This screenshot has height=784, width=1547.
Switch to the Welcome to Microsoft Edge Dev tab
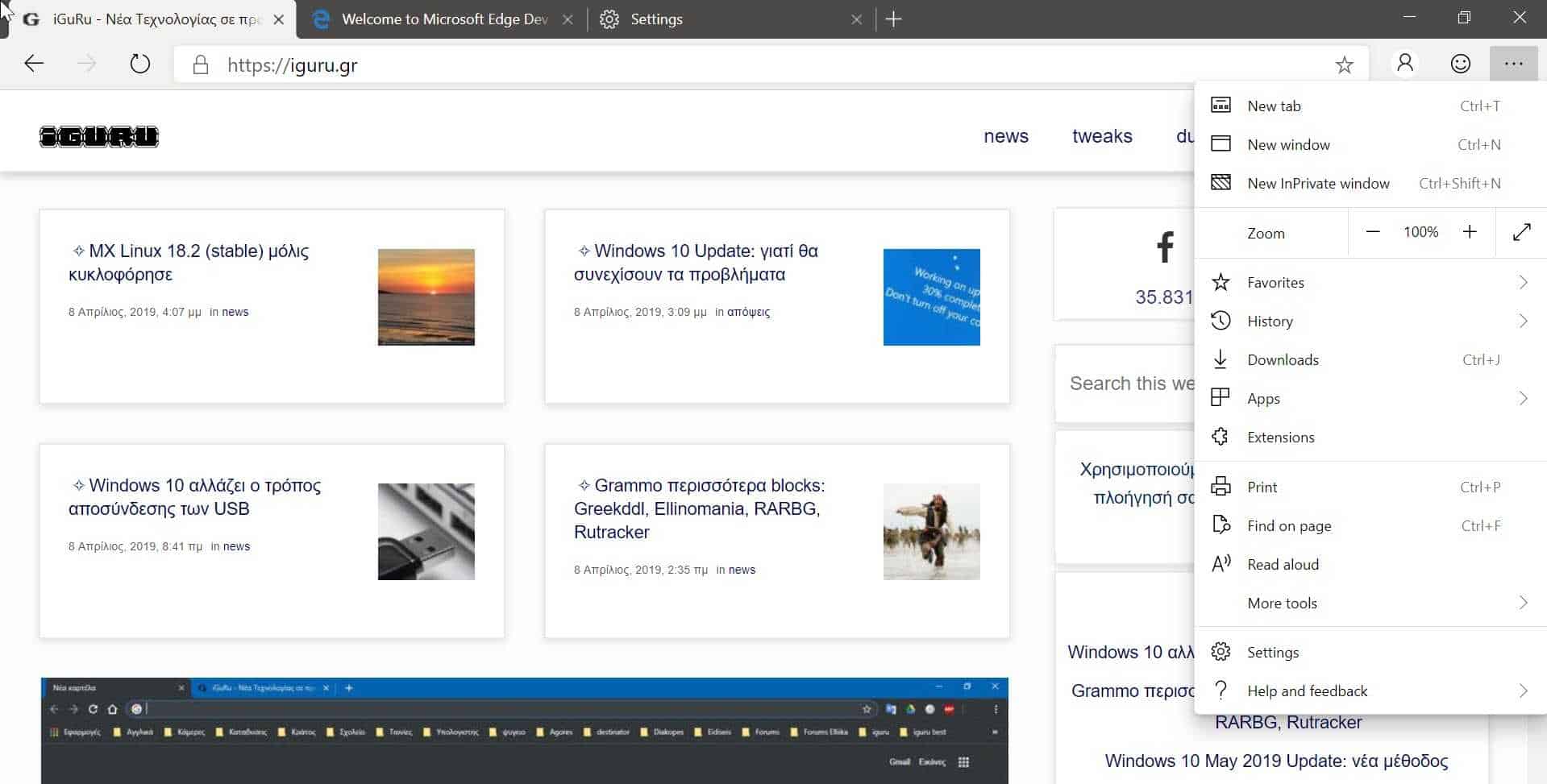click(442, 19)
